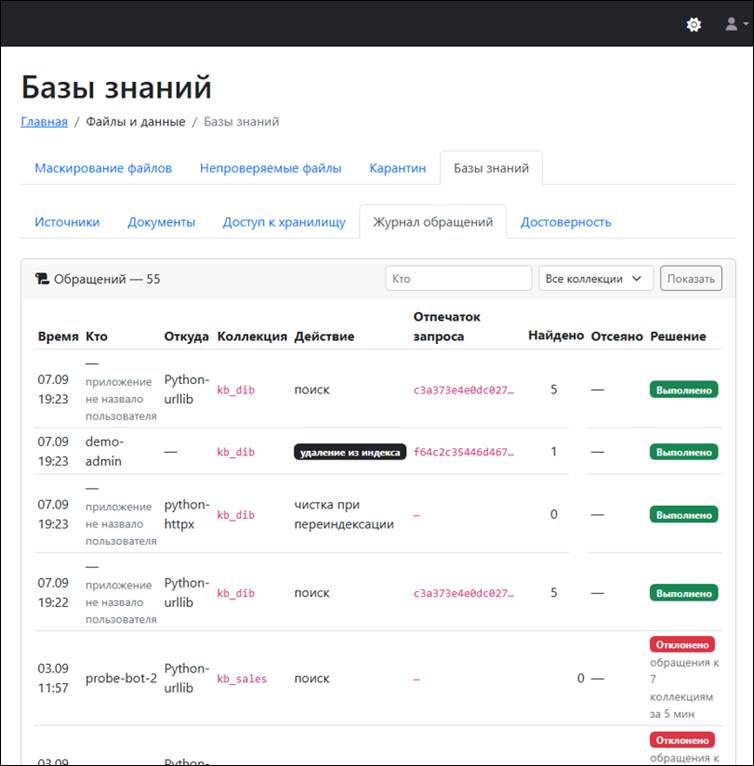Click kb_dib tag in python-httpx row
The image size is (754, 766).
[236, 515]
